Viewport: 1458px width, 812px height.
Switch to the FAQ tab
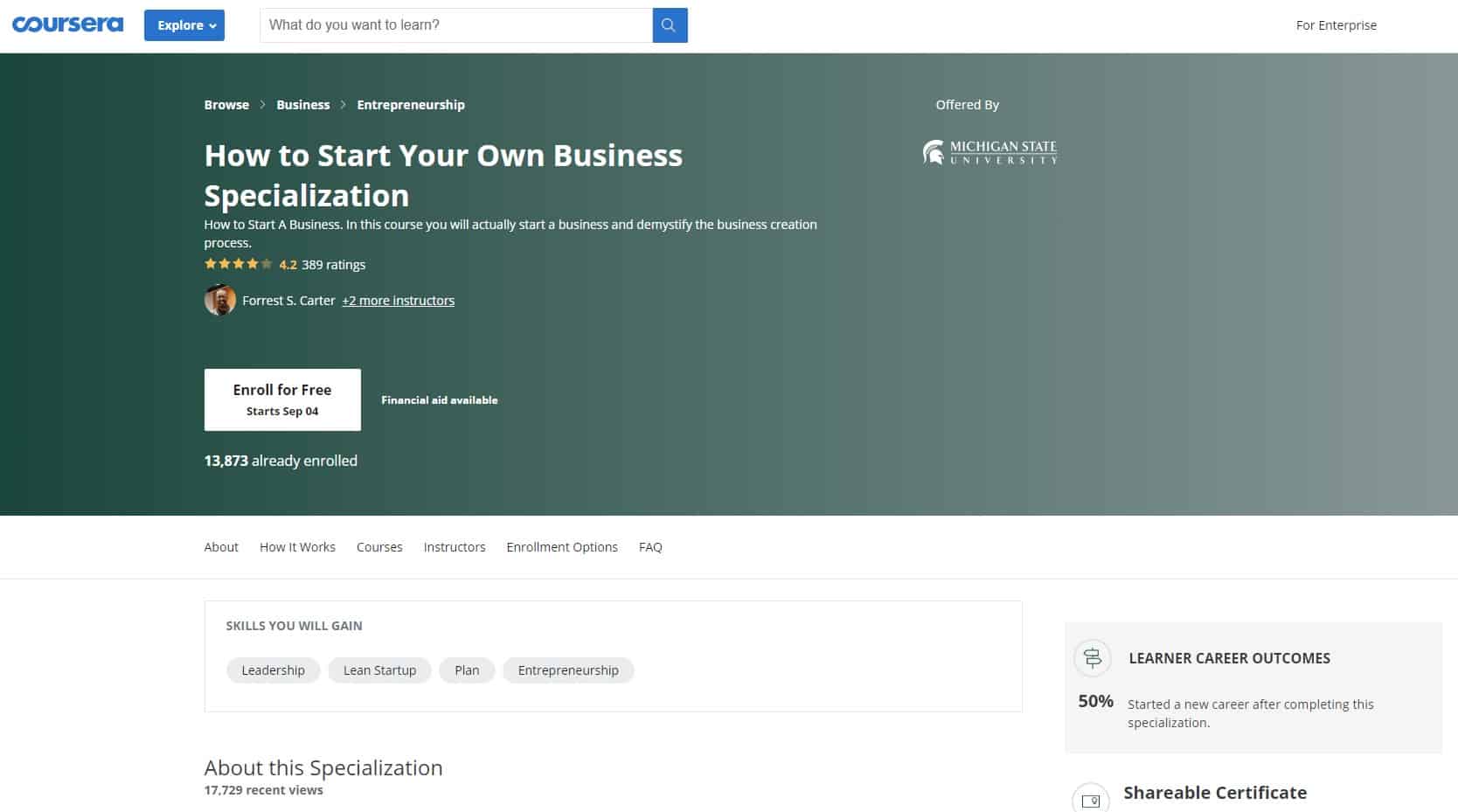(x=650, y=547)
